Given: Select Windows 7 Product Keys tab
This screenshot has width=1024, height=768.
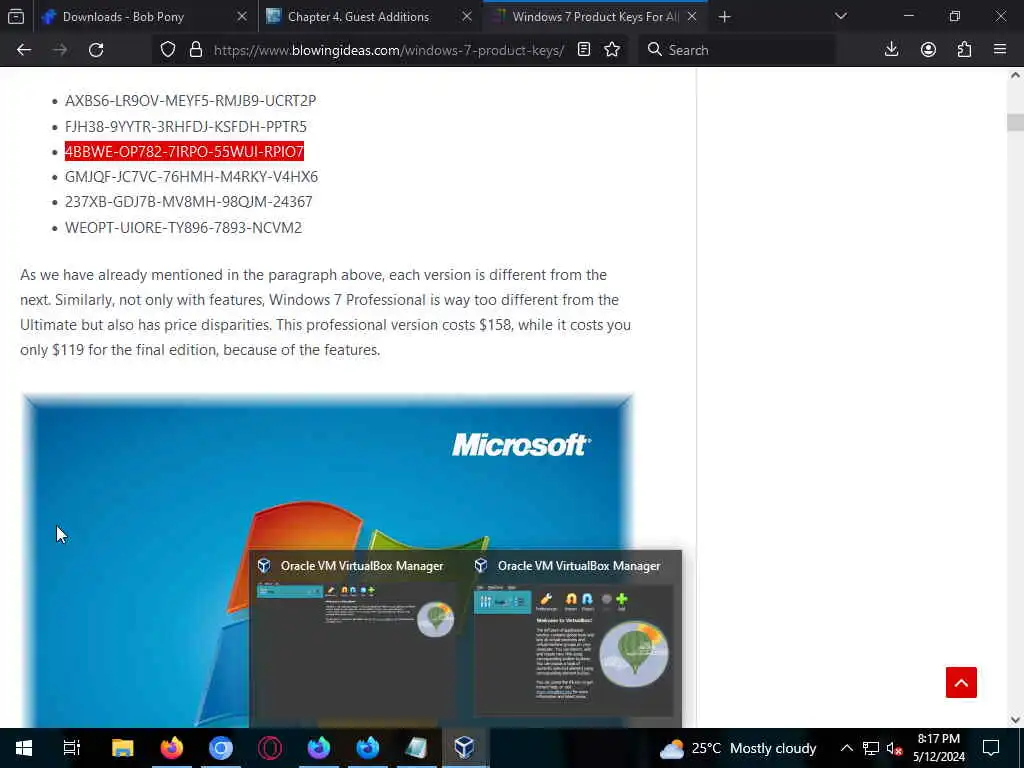Looking at the screenshot, I should (x=595, y=17).
